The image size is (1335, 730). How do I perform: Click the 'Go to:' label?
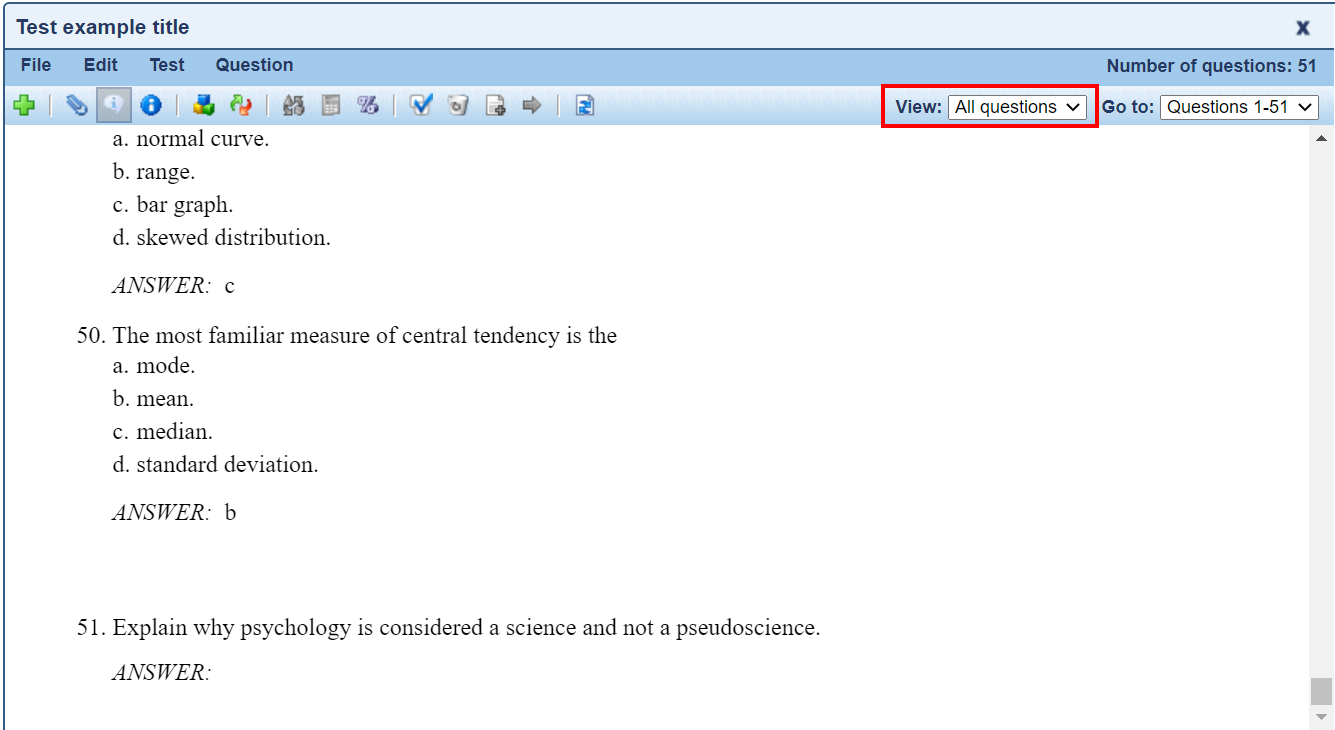(x=1128, y=107)
